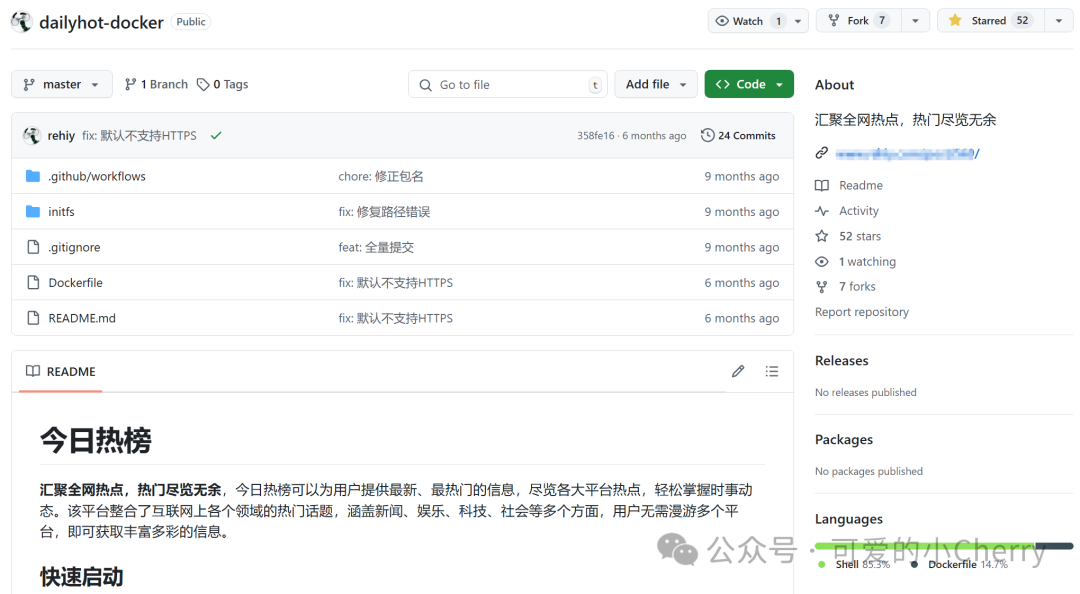Open the .github/workflows folder

click(x=97, y=176)
